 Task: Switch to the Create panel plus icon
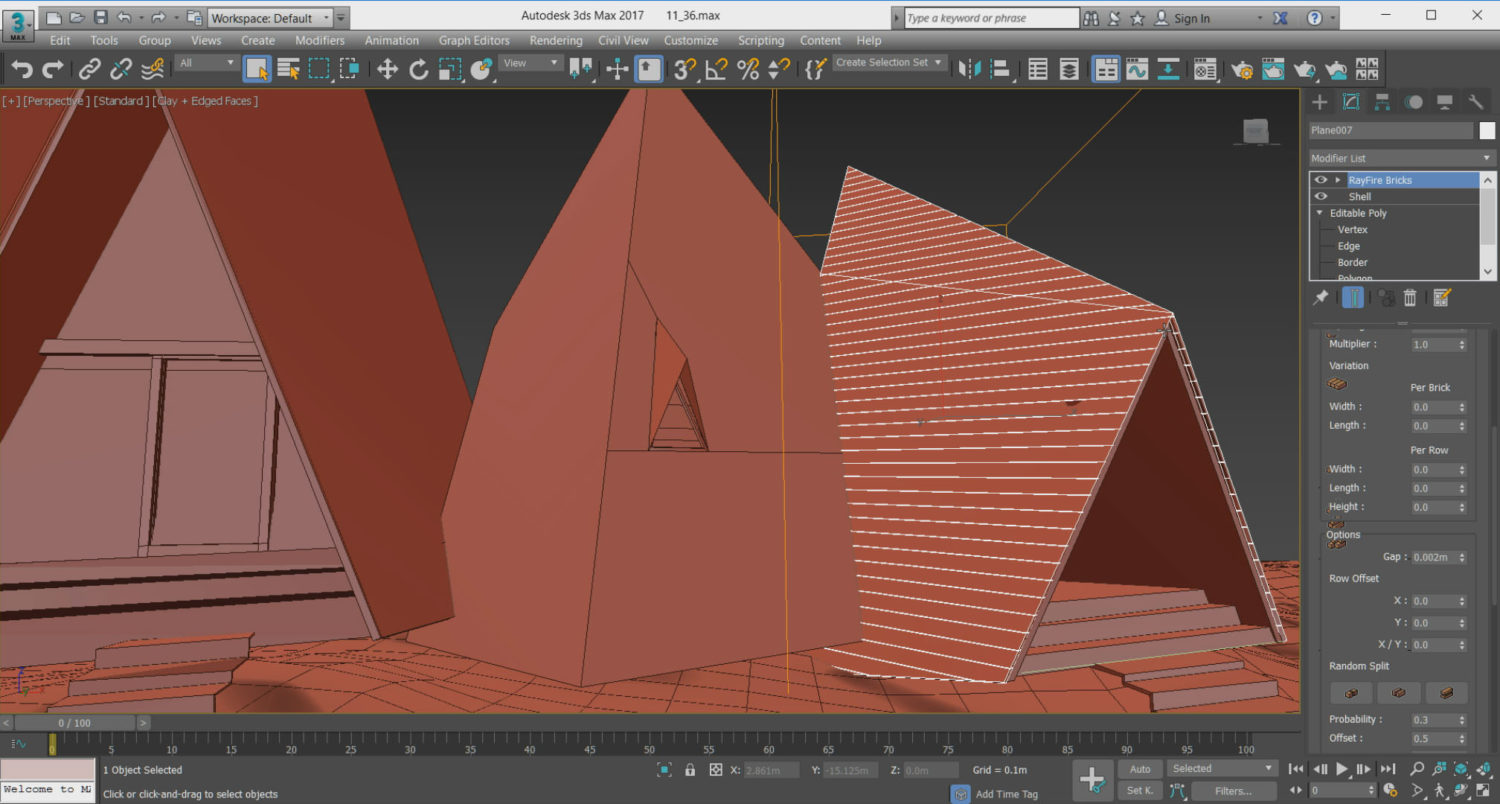pos(1318,101)
